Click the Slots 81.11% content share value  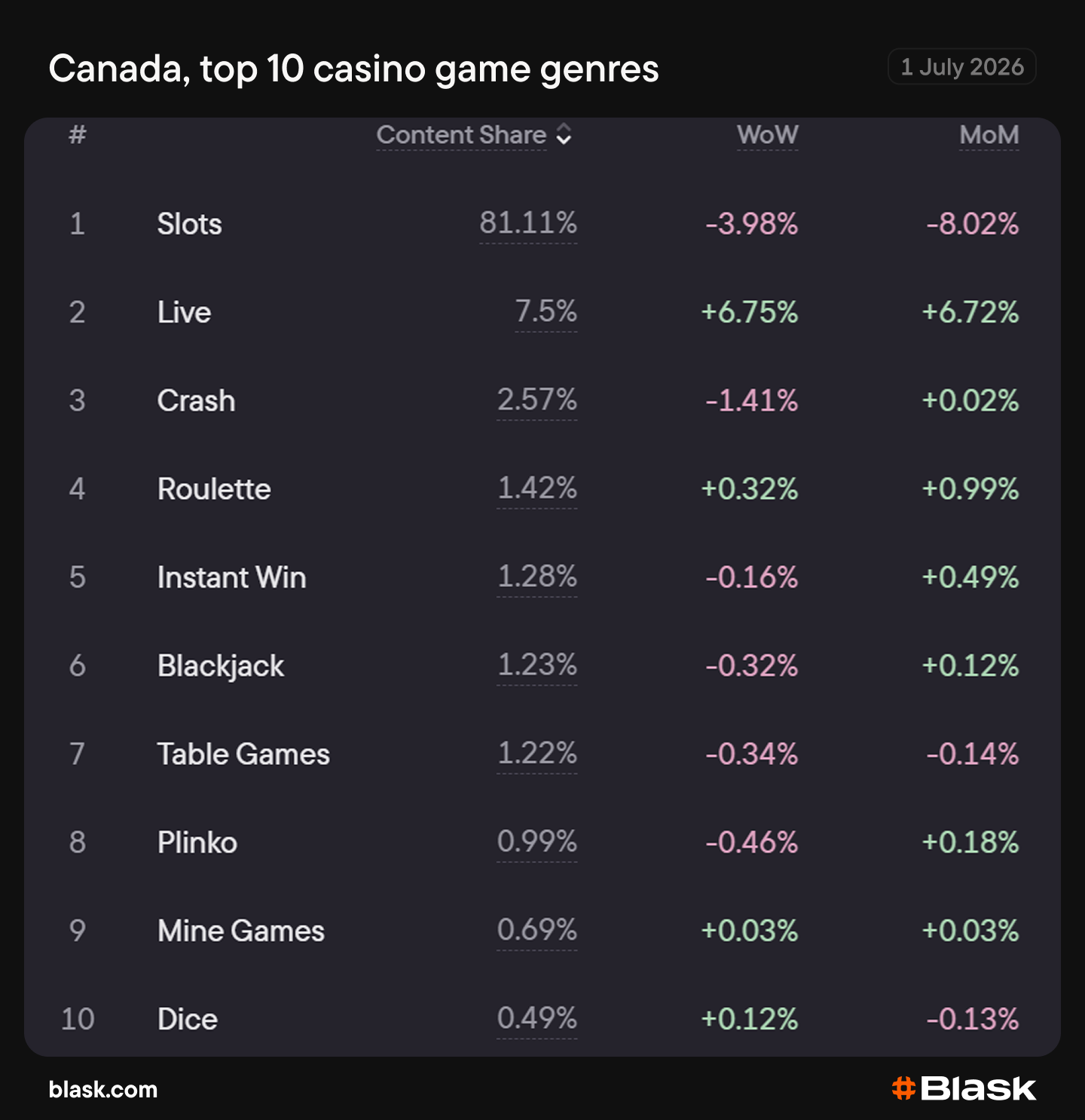[x=528, y=223]
